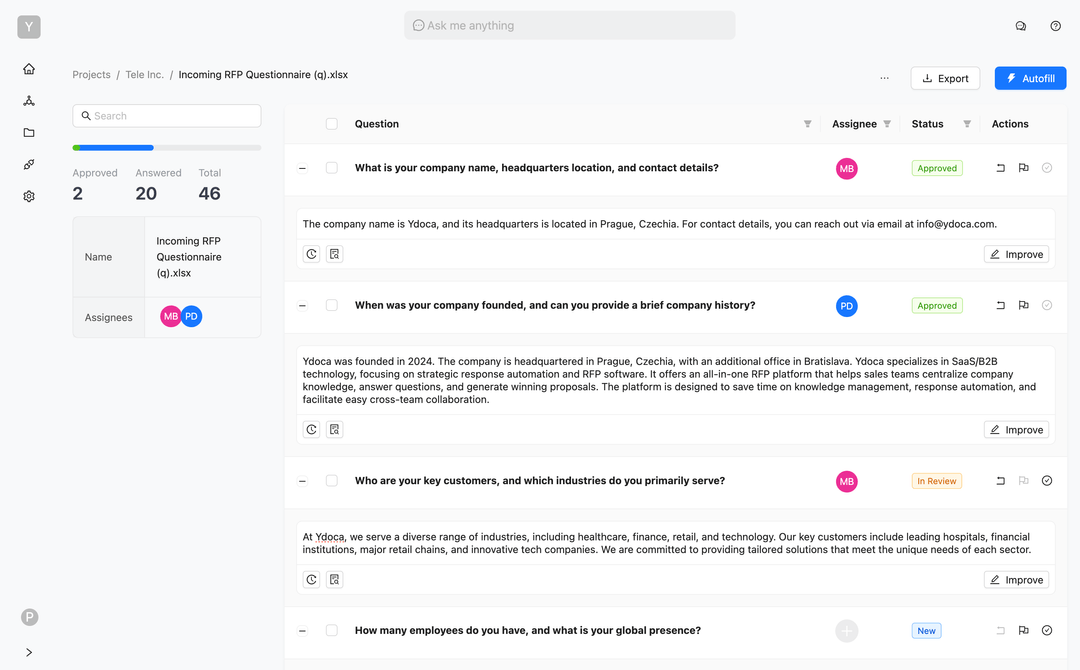This screenshot has width=1080, height=670.
Task: Revert the answer for key customers question
Action: (x=1000, y=481)
